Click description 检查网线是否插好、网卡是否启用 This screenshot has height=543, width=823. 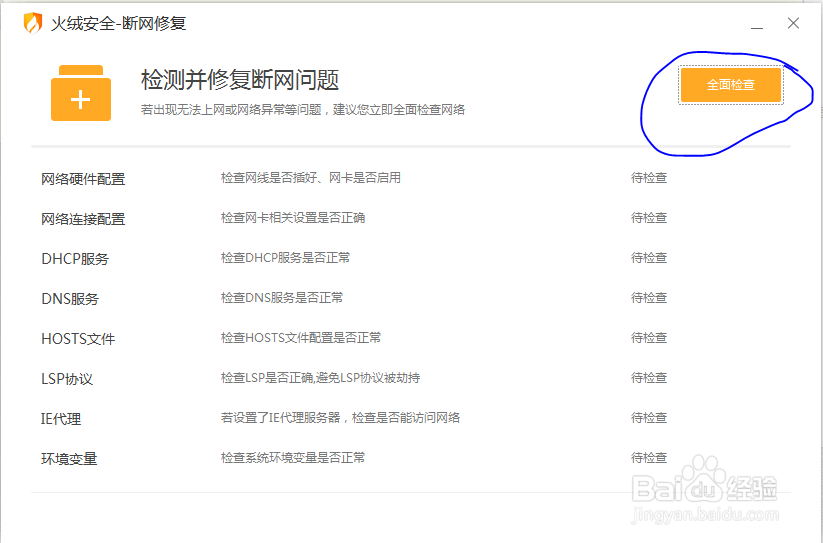[x=311, y=178]
